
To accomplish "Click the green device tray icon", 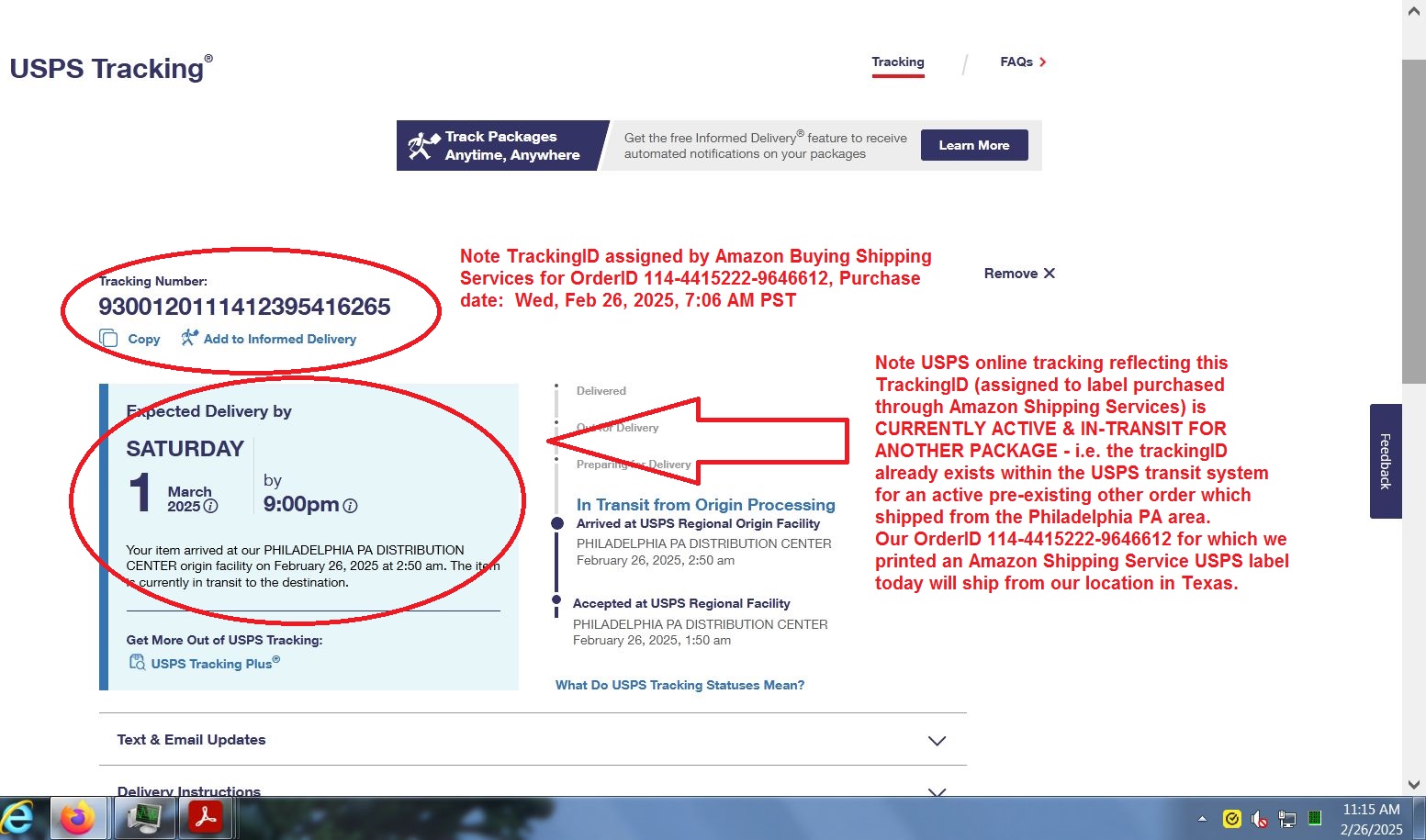I will [x=1314, y=818].
